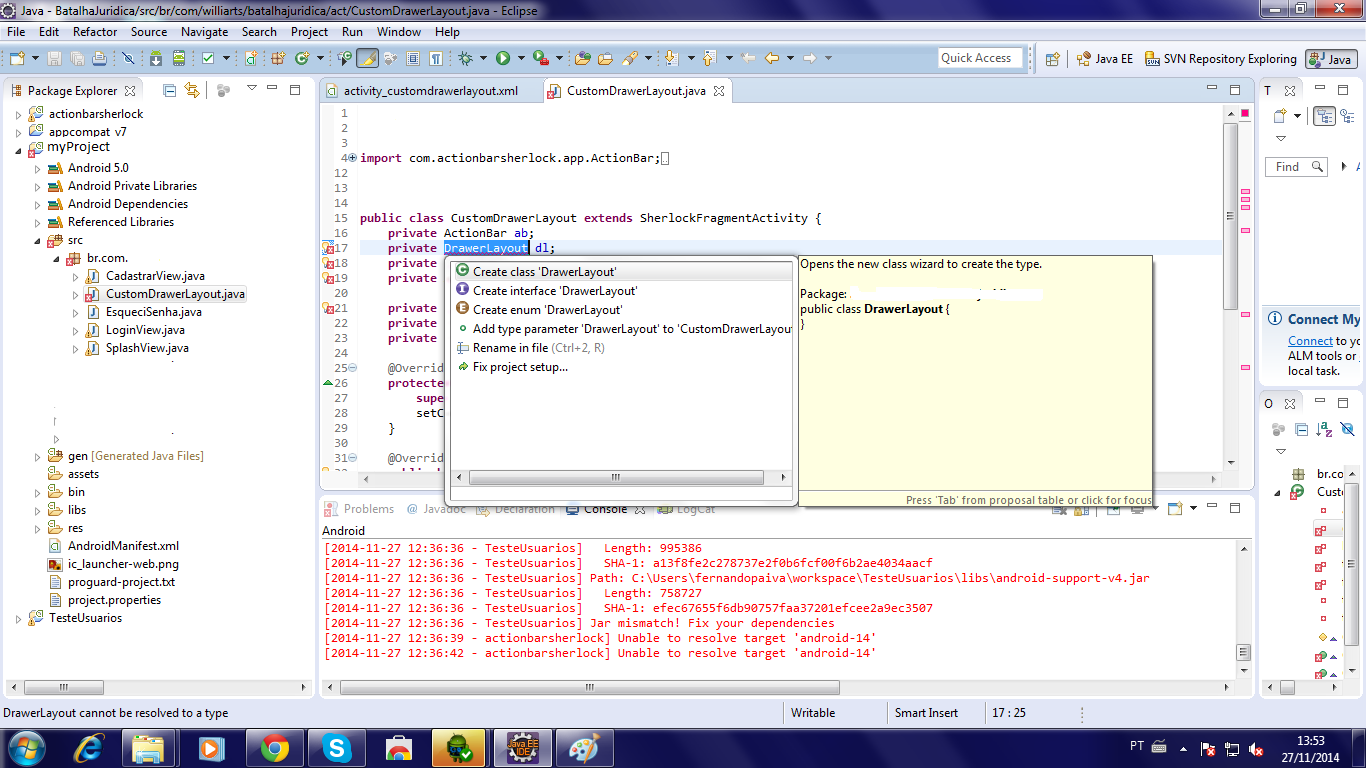Click the back navigation arrow in toolbar
Screen dimensions: 1366x768
[772, 59]
